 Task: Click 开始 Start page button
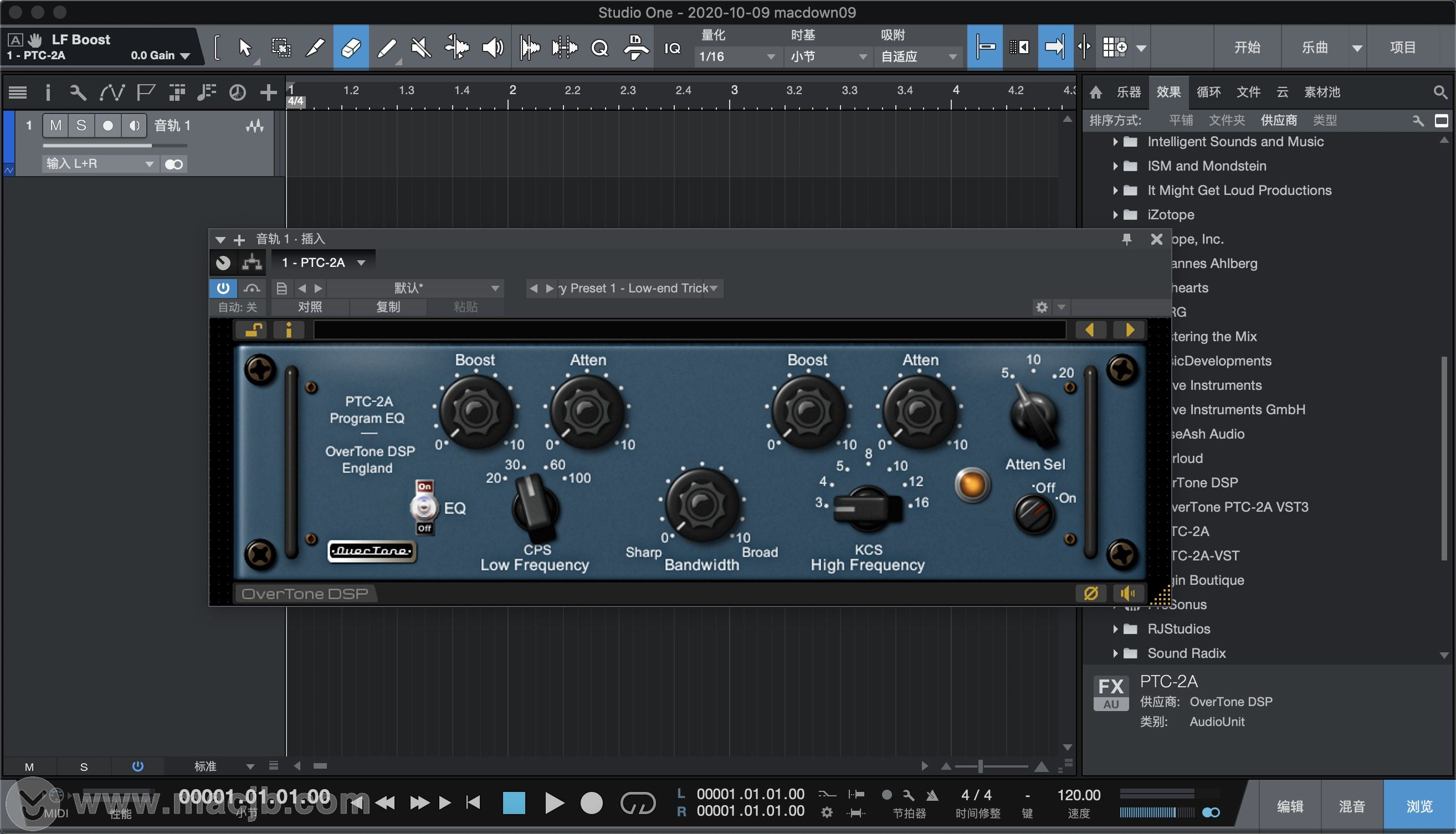pyautogui.click(x=1248, y=48)
